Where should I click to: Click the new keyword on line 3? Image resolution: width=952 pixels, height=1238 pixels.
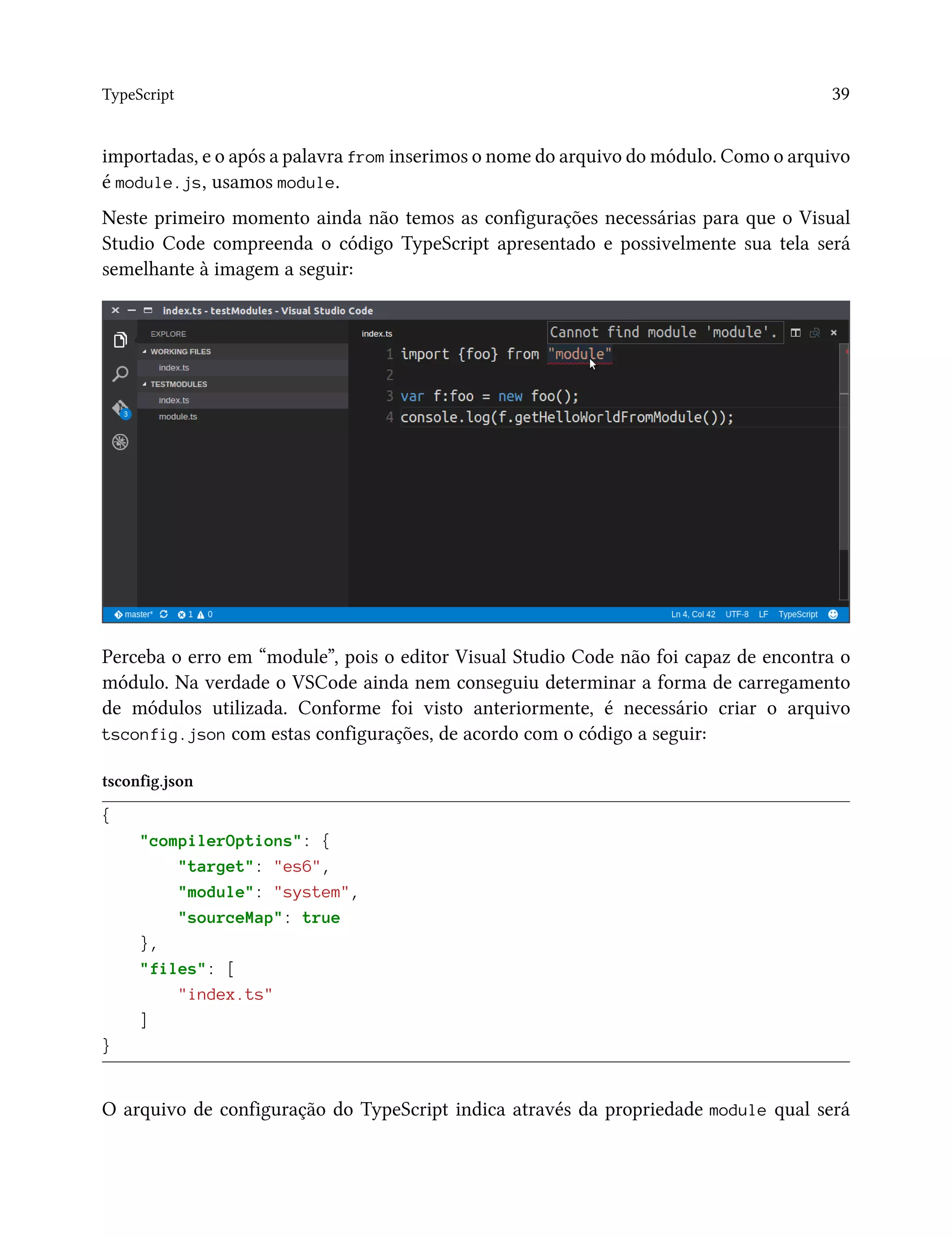tap(510, 396)
